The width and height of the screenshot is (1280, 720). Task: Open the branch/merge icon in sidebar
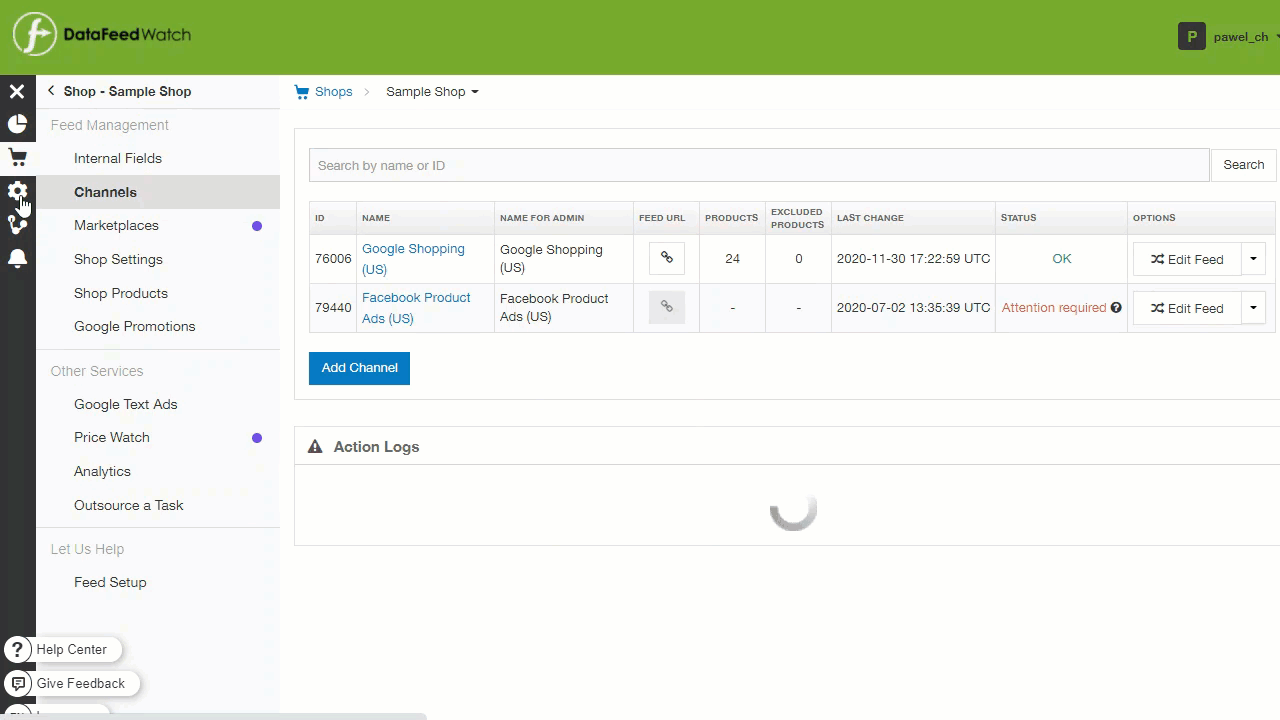point(17,225)
